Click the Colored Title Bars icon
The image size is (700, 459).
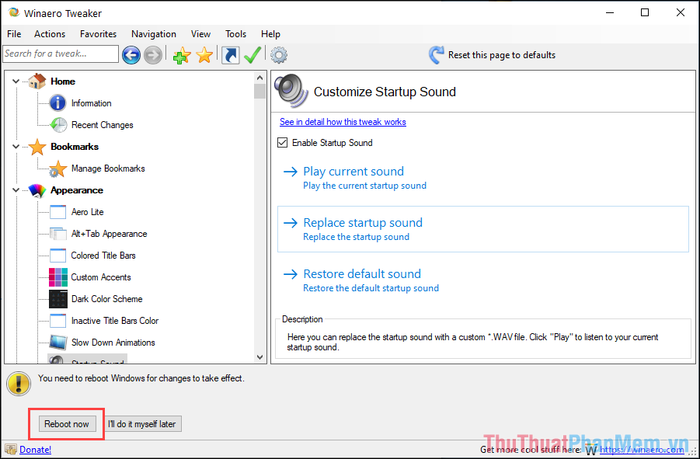58,255
